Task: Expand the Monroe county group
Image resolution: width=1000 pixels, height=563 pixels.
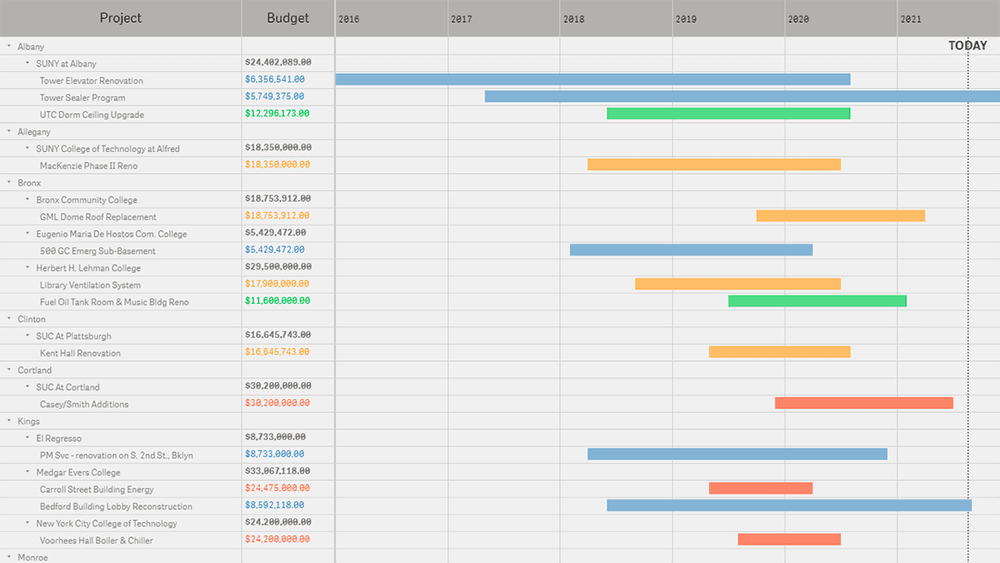Action: click(9, 556)
